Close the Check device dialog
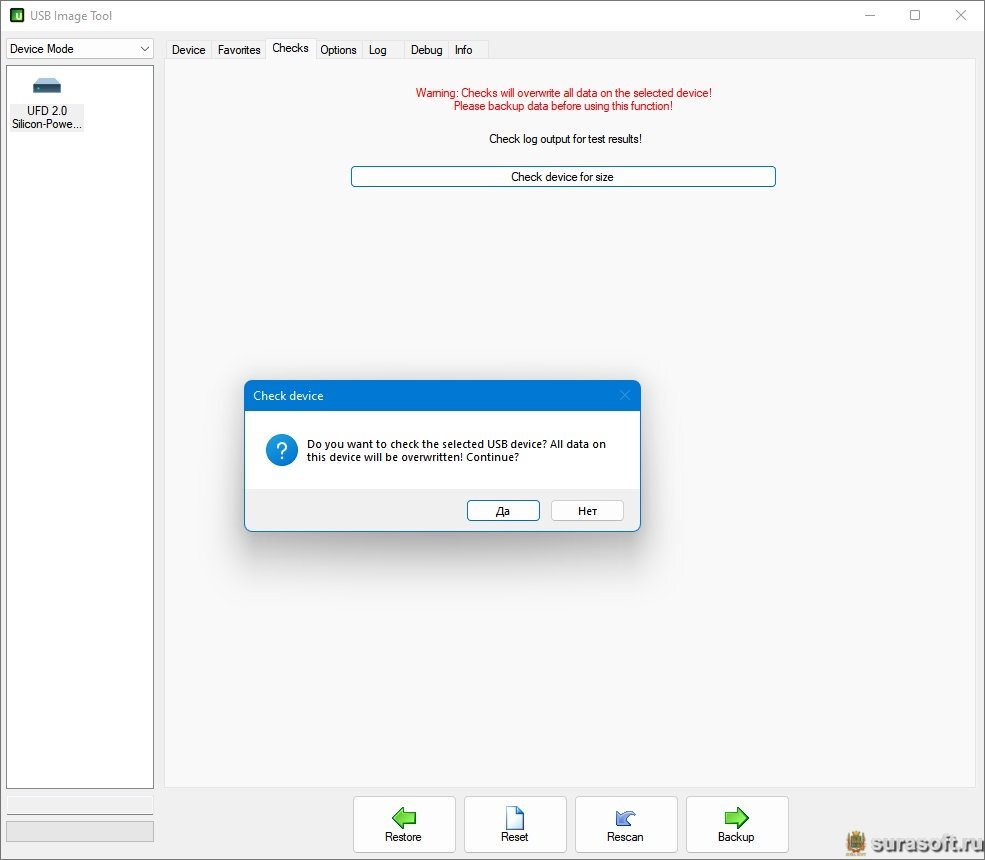The height and width of the screenshot is (860, 985). pos(624,395)
